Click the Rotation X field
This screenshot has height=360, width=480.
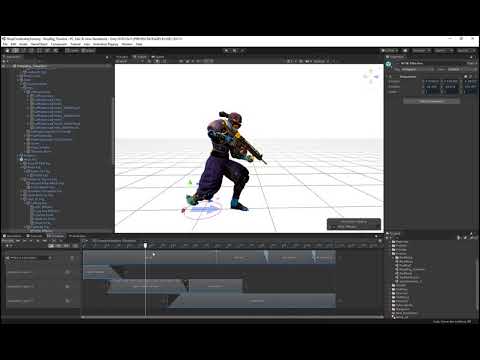click(x=431, y=87)
